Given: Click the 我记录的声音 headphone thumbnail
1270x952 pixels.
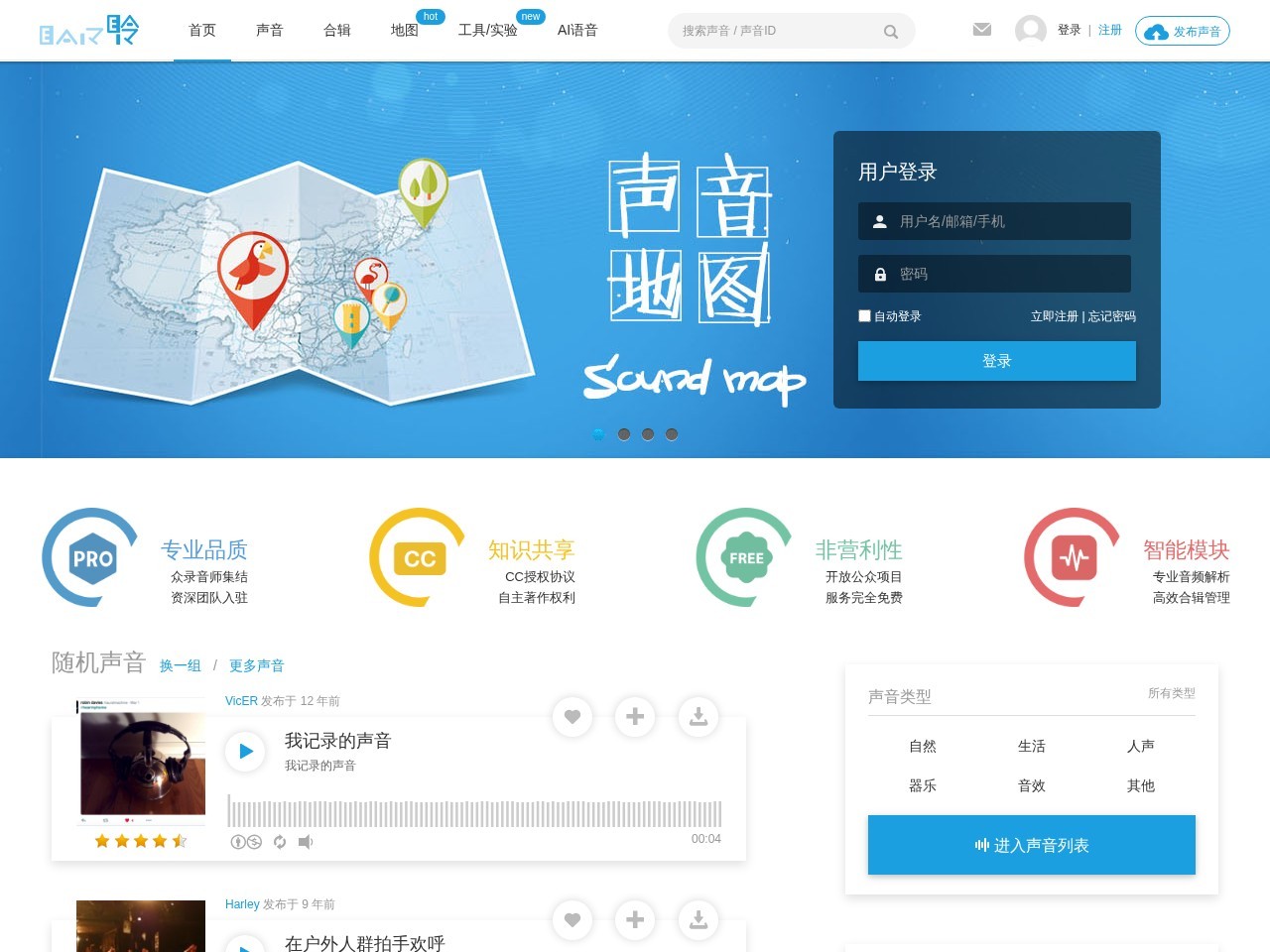Looking at the screenshot, I should click(x=141, y=764).
